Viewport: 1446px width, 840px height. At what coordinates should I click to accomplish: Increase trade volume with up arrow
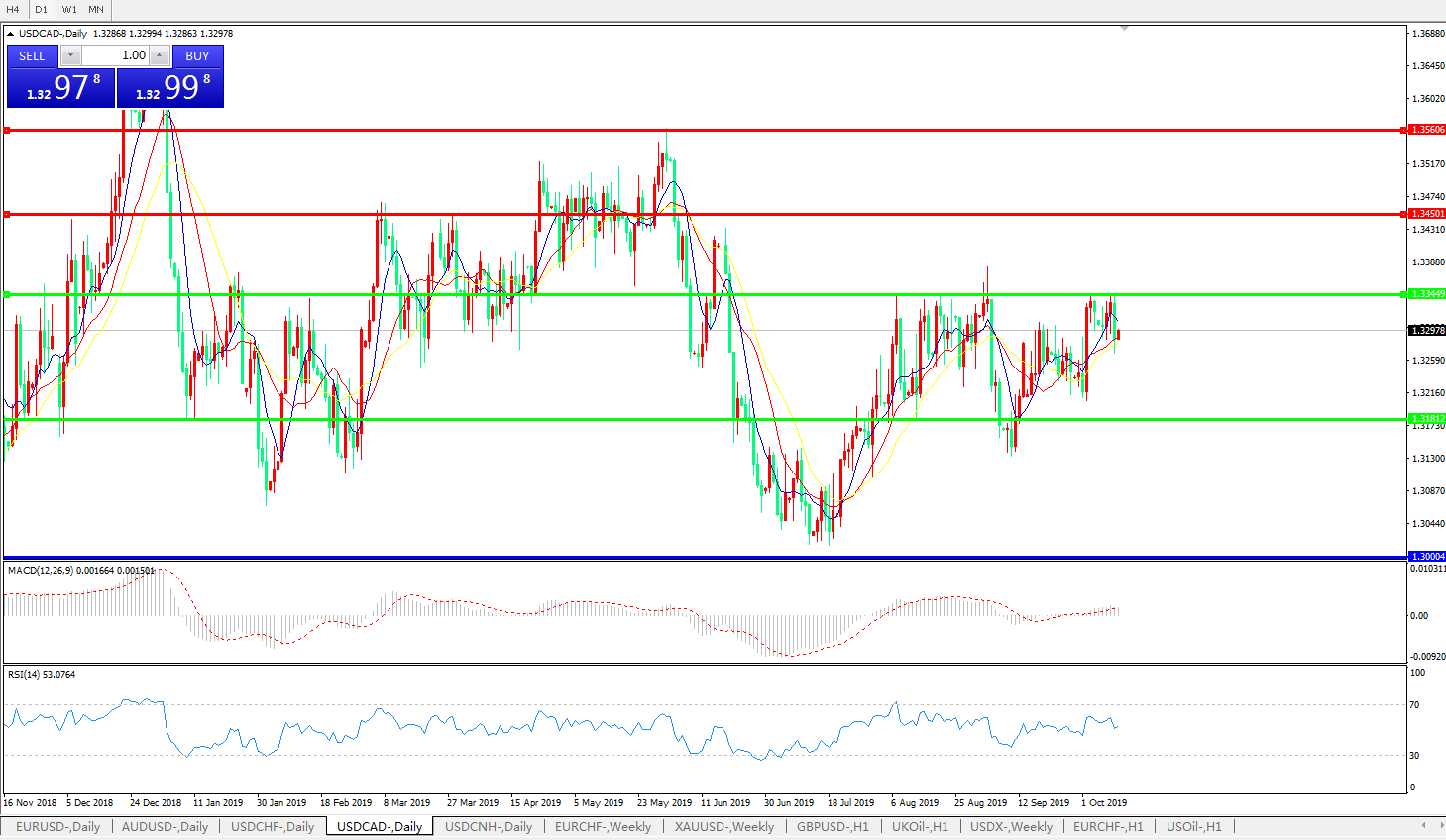(x=159, y=56)
